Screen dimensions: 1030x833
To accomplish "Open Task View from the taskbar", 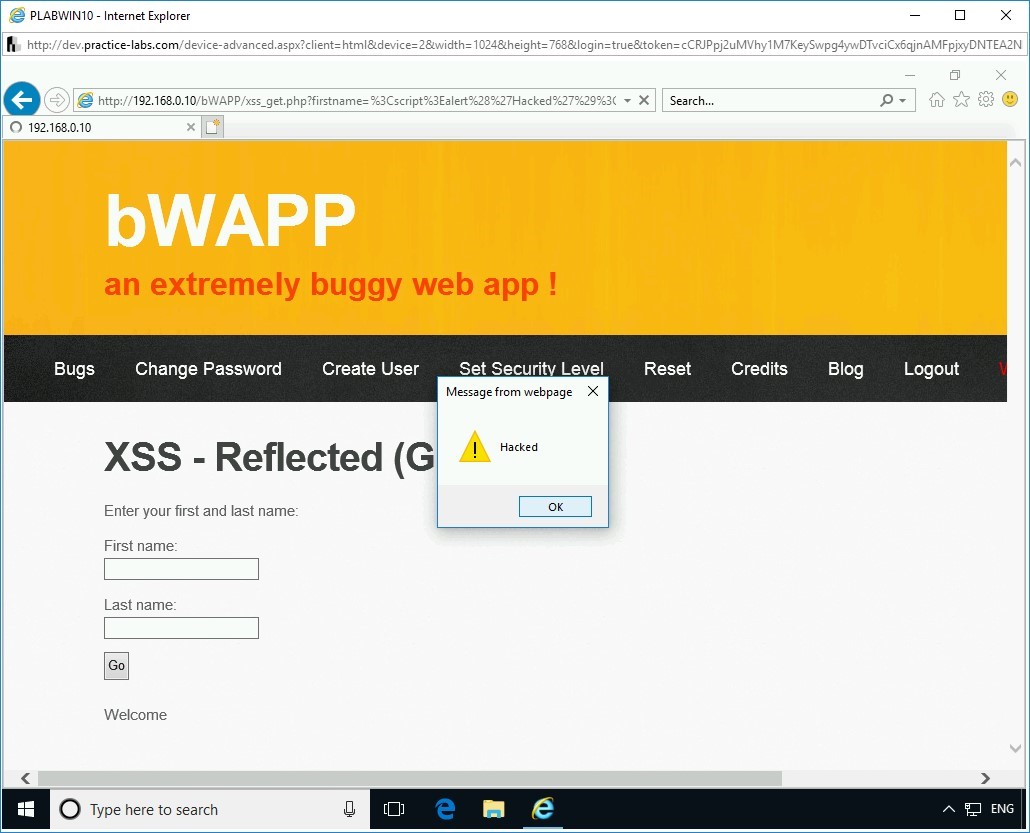I will coord(394,810).
